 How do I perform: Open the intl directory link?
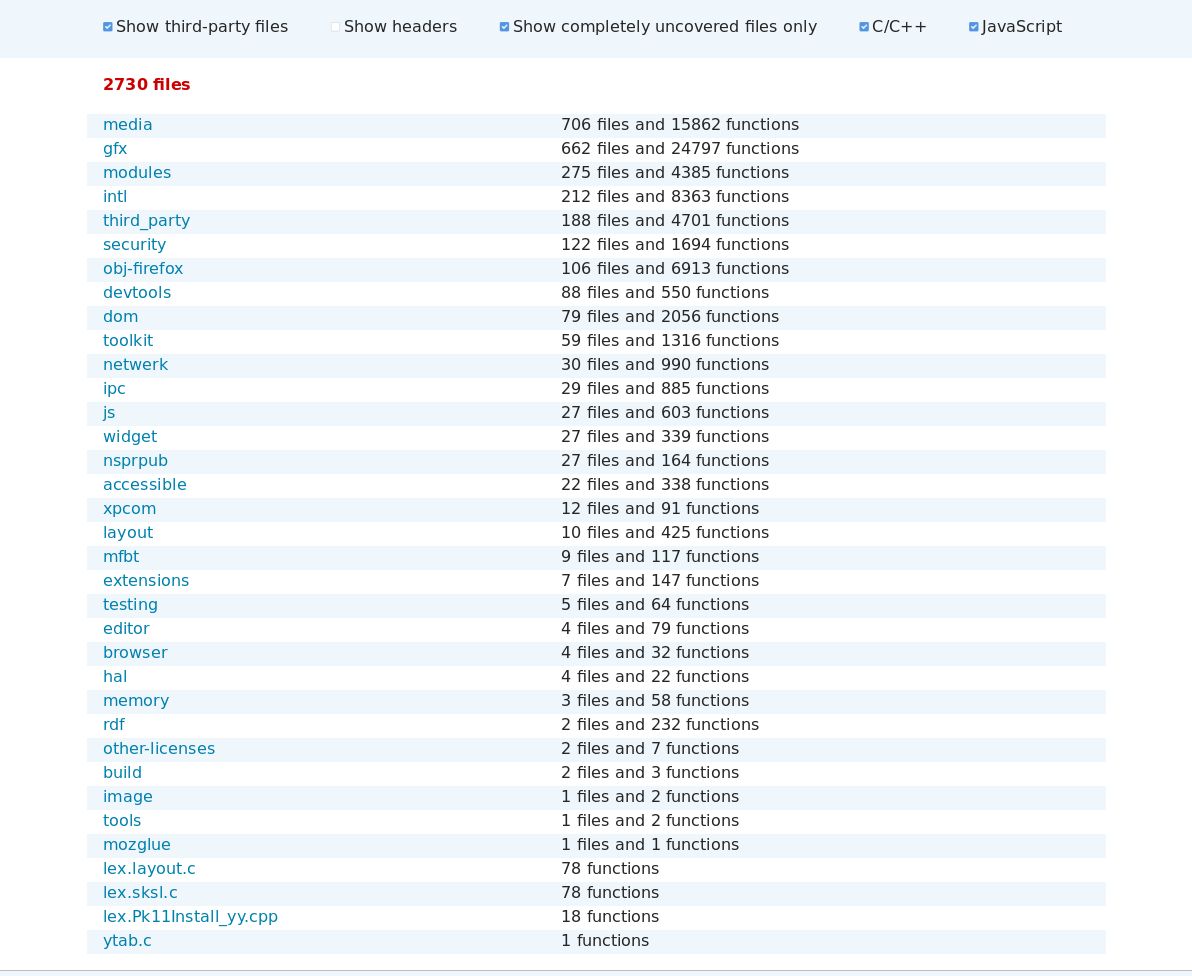pos(115,197)
